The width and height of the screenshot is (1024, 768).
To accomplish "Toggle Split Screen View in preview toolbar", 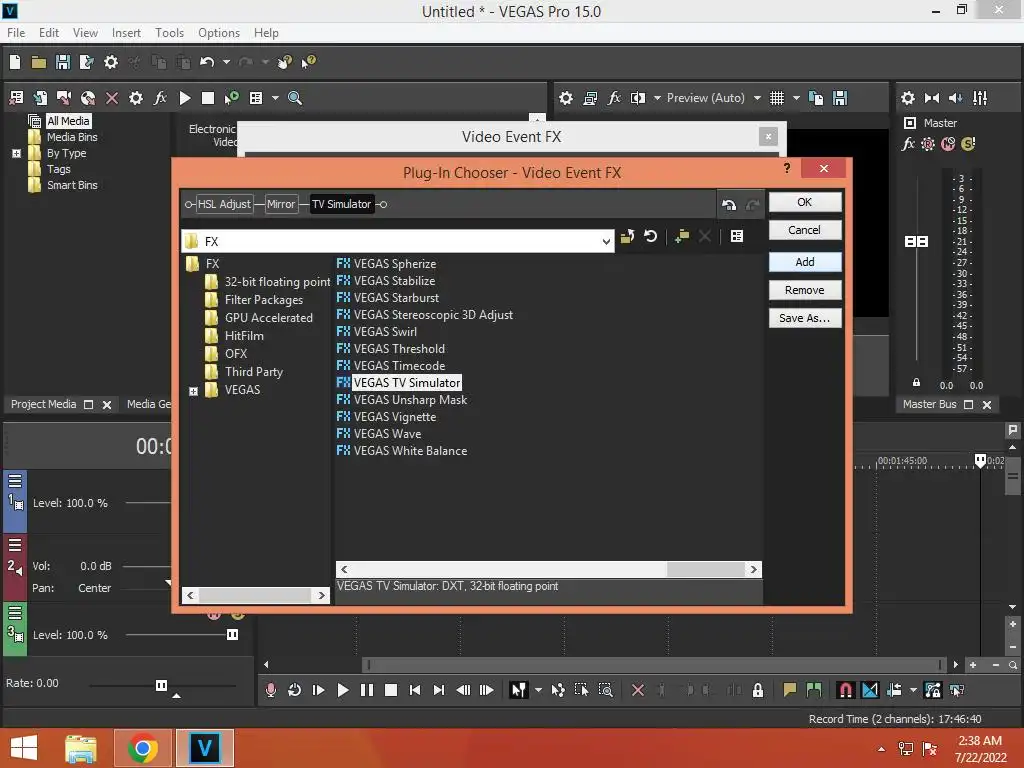I will [637, 98].
